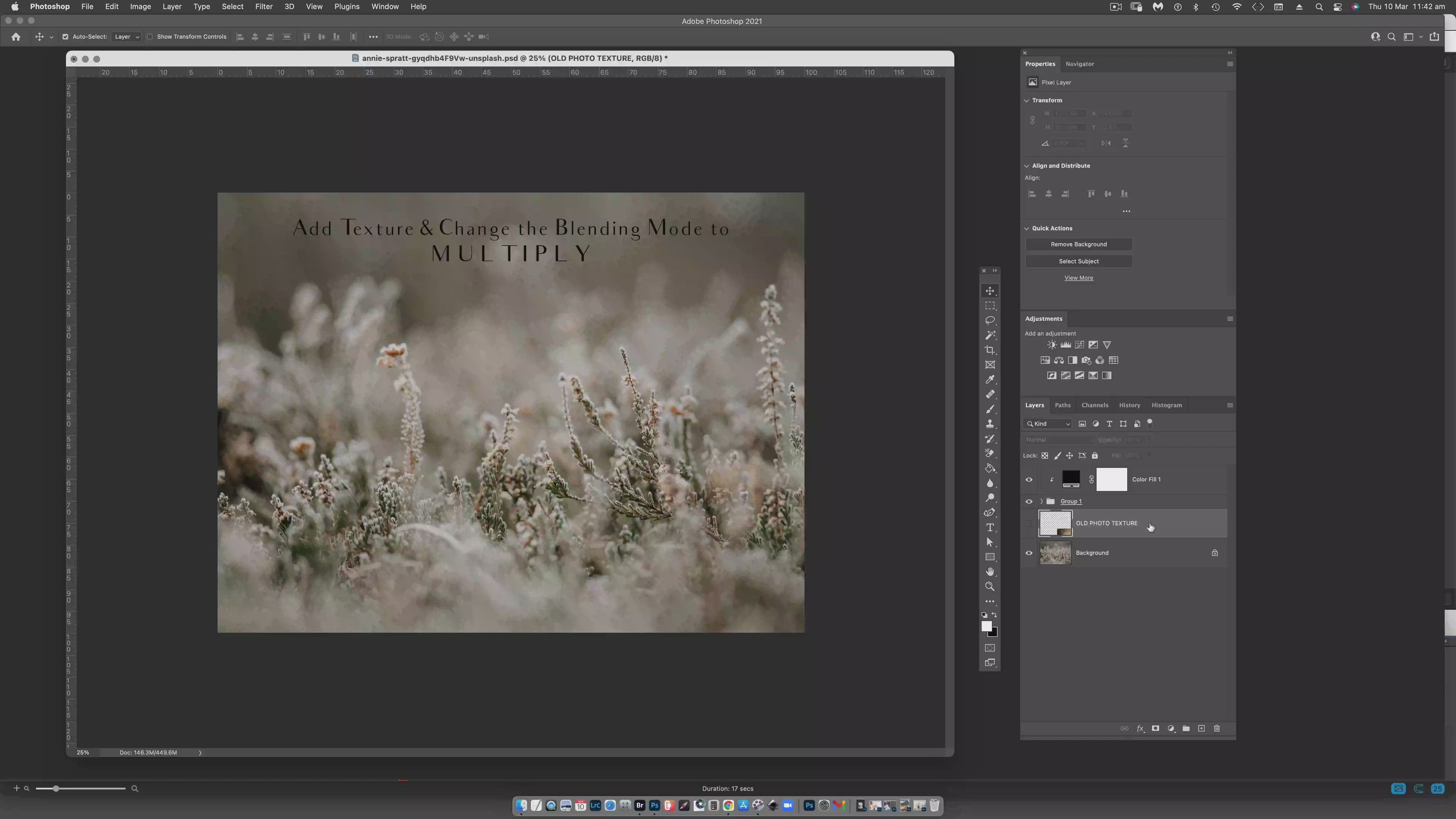This screenshot has width=1456, height=819.
Task: Select the Horizontal Type tool
Action: point(990,527)
